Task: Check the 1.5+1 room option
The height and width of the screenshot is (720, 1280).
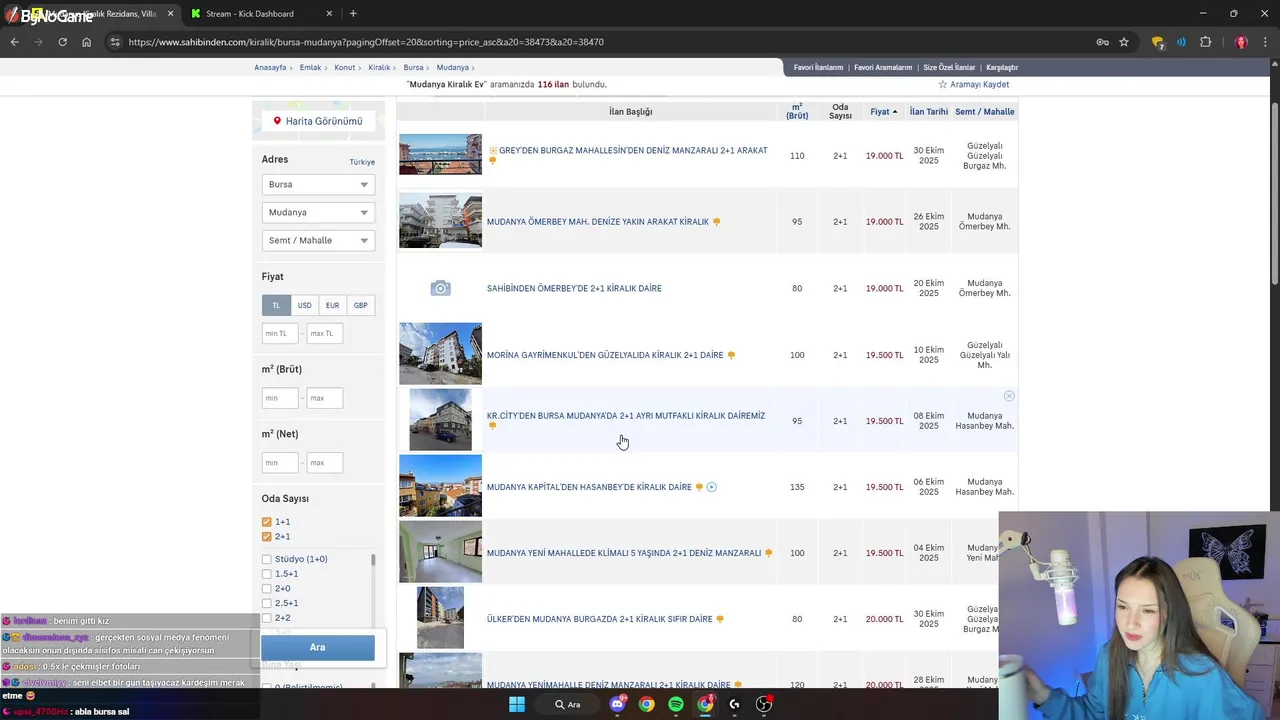Action: (267, 574)
